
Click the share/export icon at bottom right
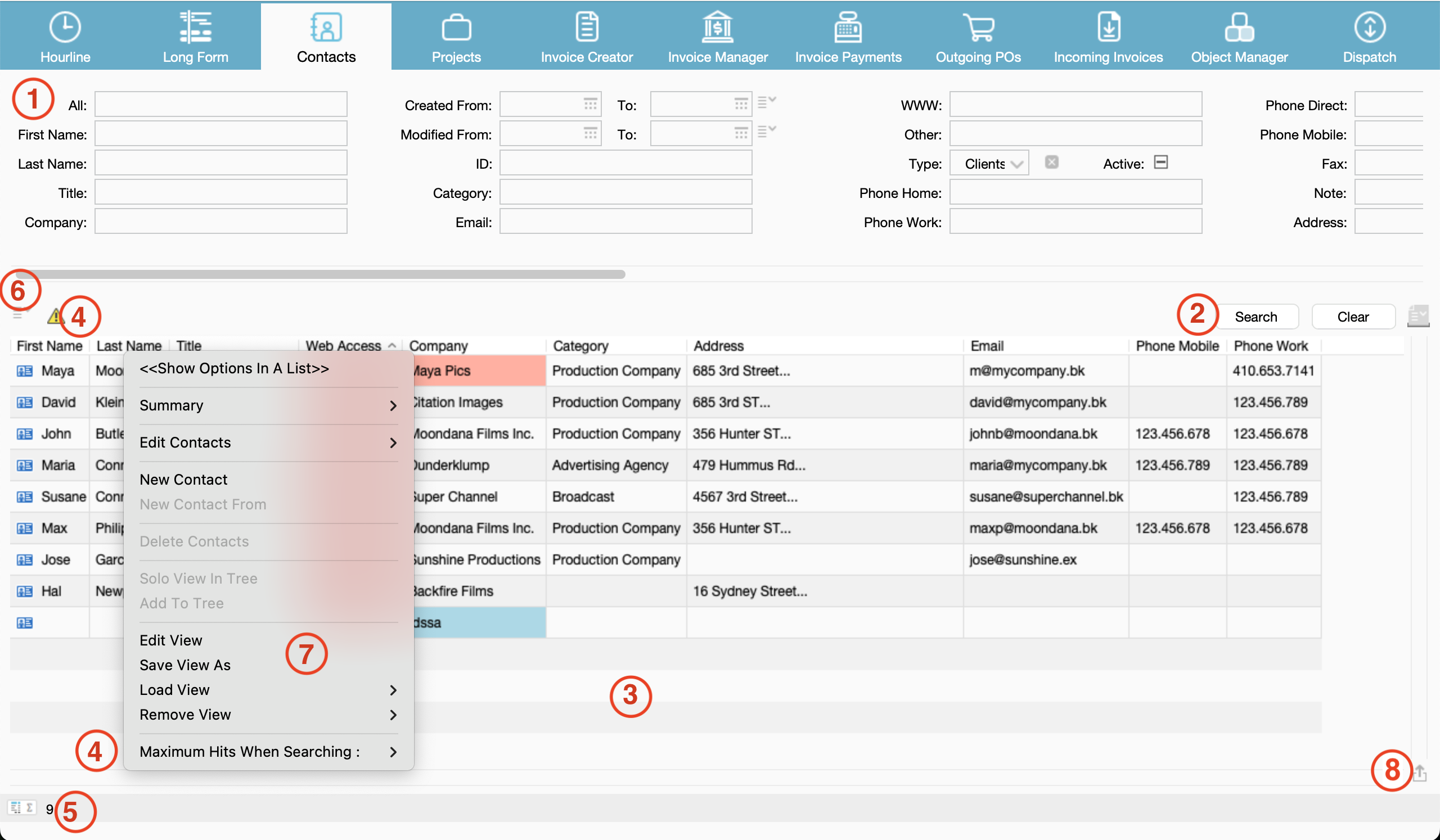(x=1420, y=773)
